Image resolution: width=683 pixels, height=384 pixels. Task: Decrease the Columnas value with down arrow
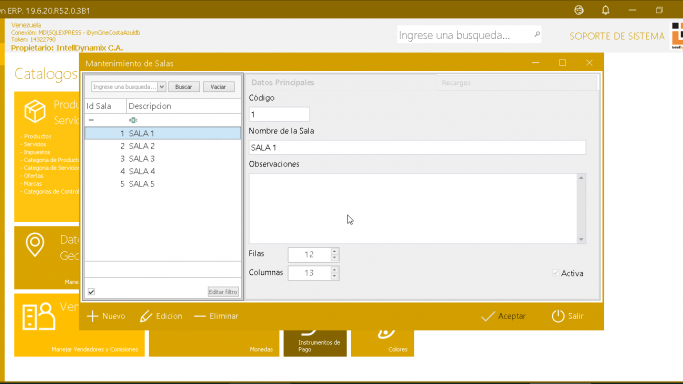pyautogui.click(x=335, y=276)
